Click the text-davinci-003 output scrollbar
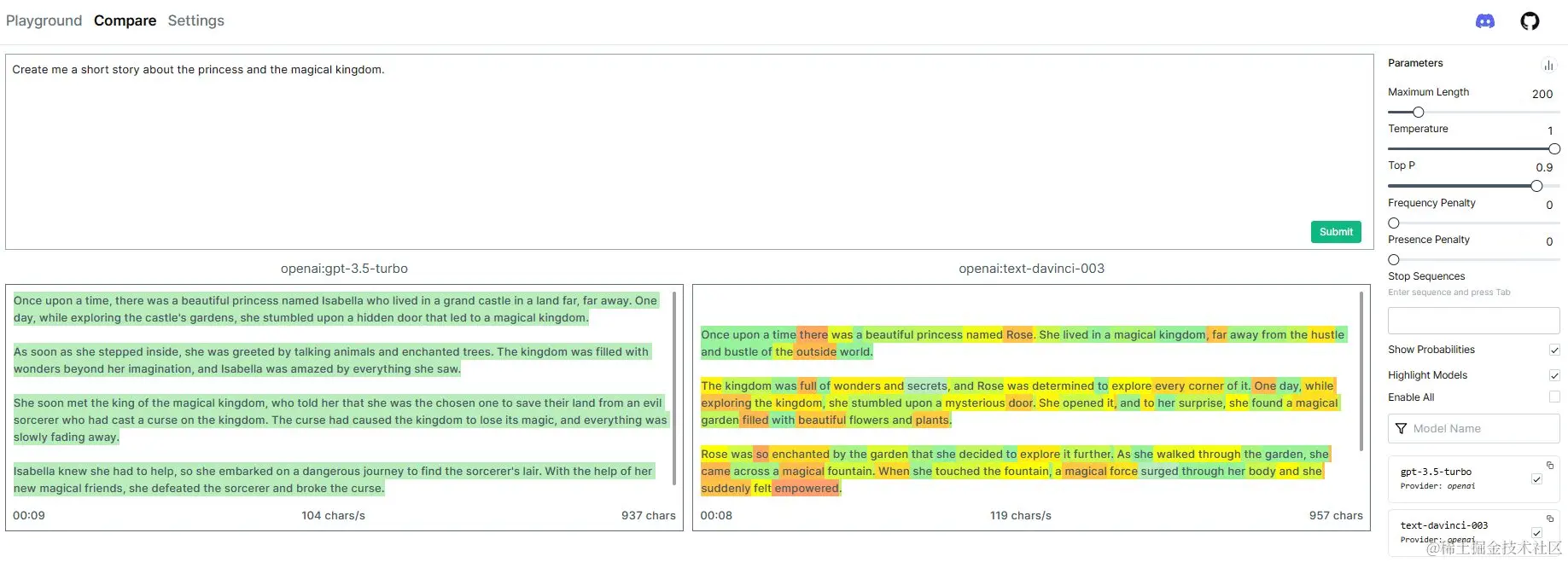The image size is (1568, 562). coord(1361,371)
